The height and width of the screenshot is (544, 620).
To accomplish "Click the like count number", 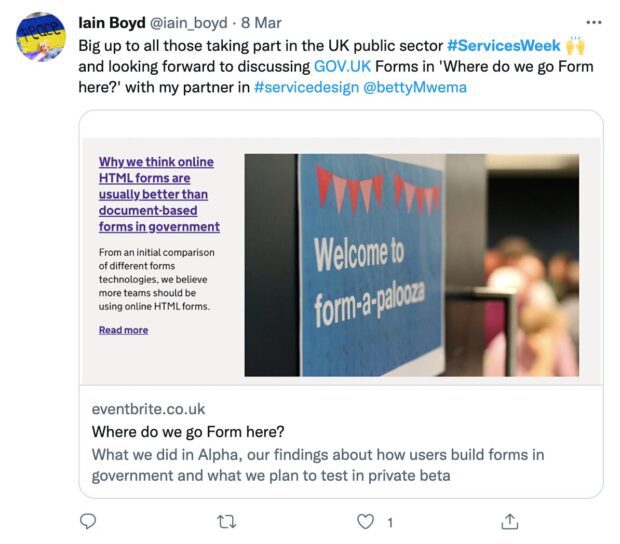I will [390, 523].
